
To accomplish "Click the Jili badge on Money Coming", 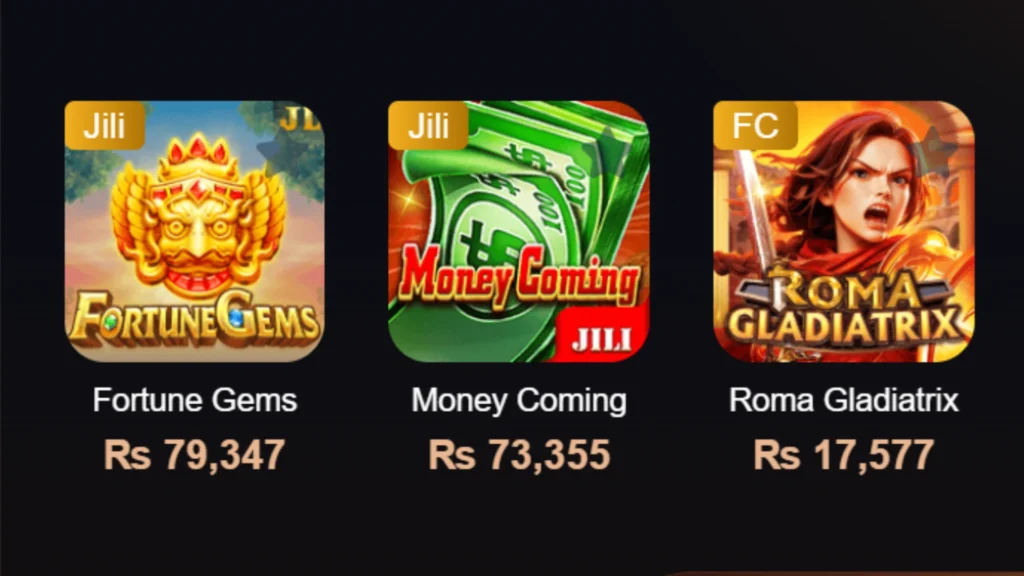I will click(x=428, y=125).
